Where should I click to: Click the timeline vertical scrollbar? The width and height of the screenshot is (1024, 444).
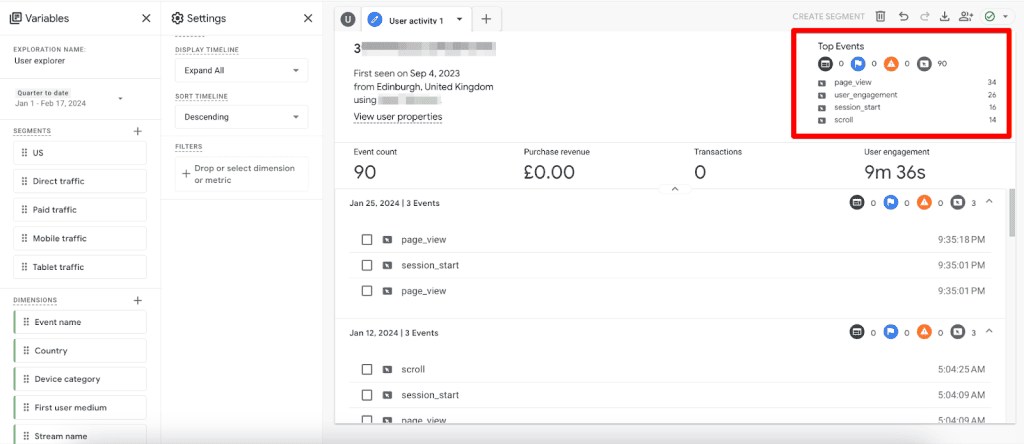1012,214
